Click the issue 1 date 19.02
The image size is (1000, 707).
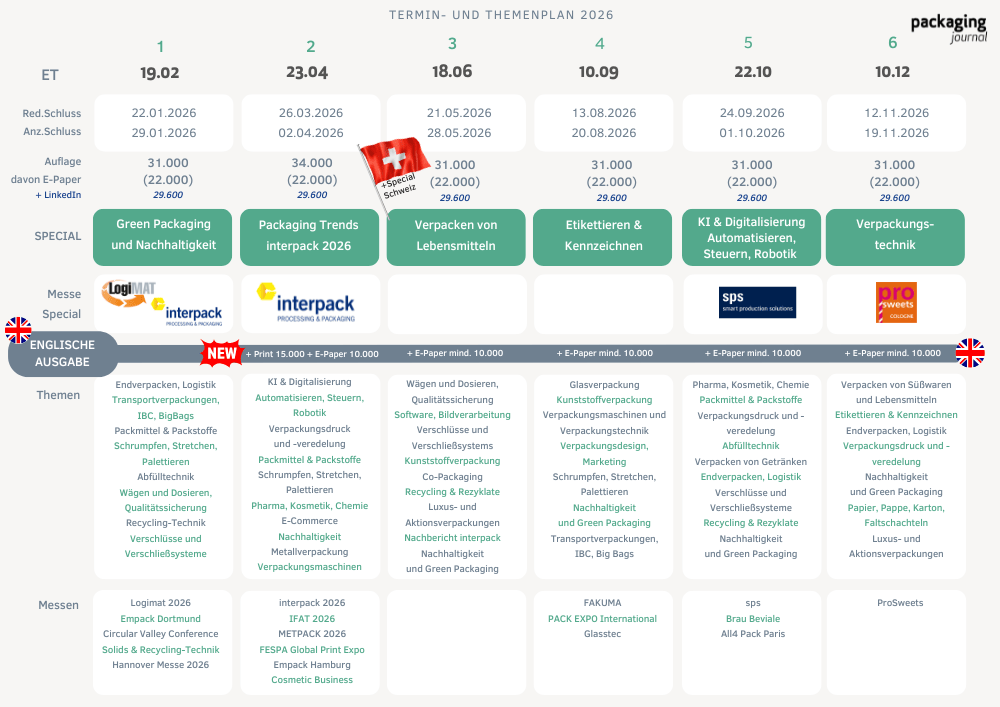point(160,73)
